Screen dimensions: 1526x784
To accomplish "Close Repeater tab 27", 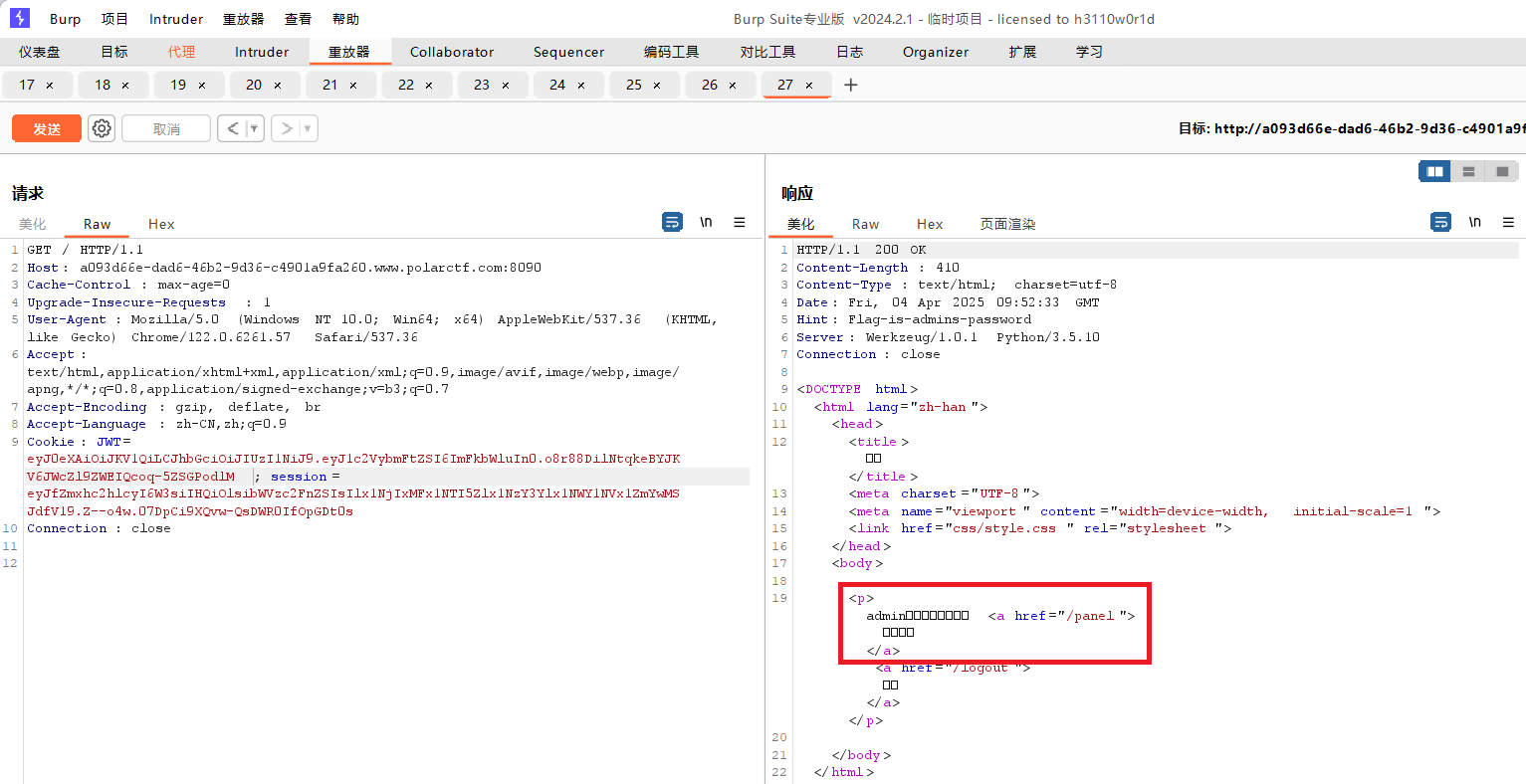I will click(809, 86).
